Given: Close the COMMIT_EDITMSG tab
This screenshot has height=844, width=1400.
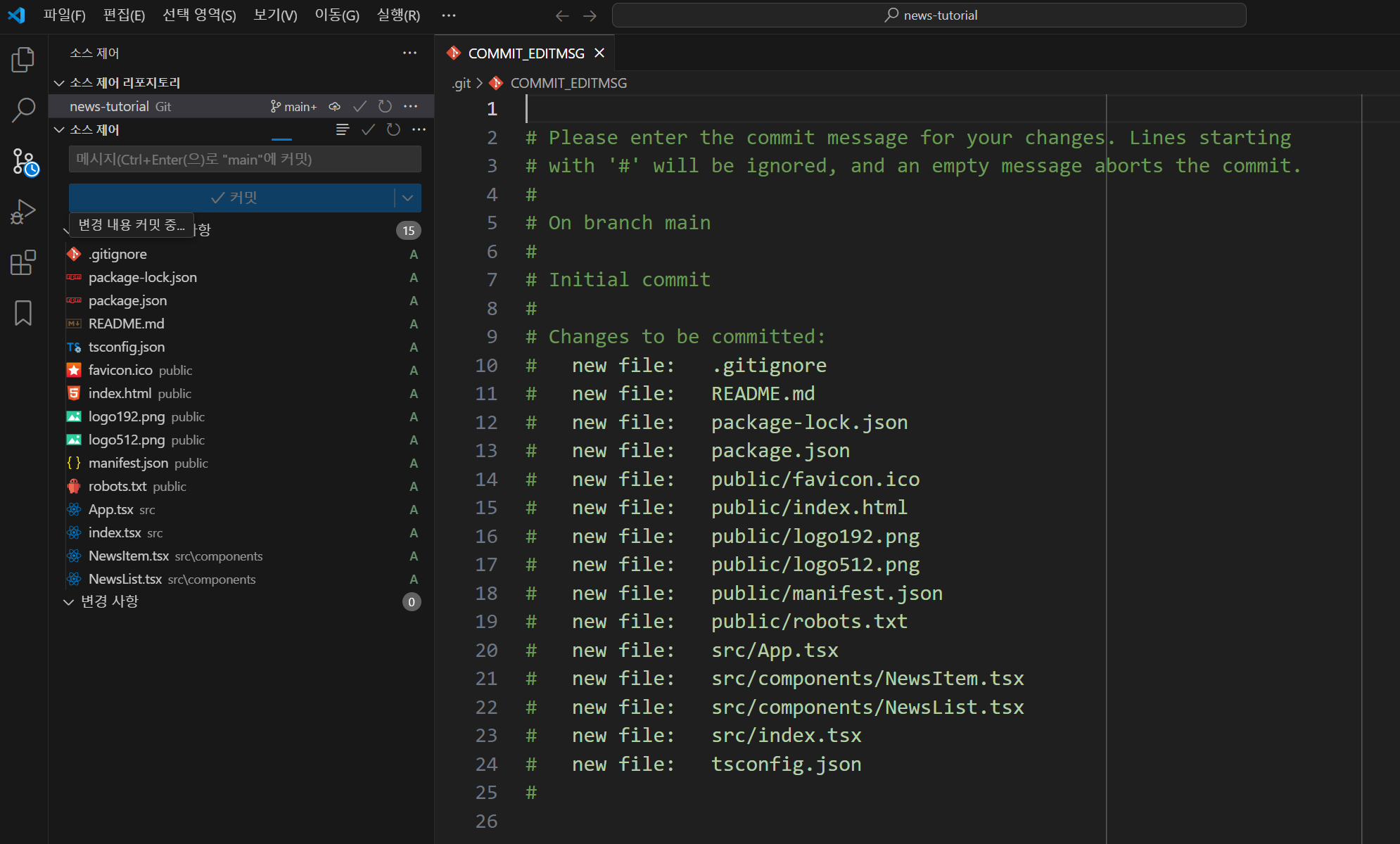Looking at the screenshot, I should pos(599,53).
